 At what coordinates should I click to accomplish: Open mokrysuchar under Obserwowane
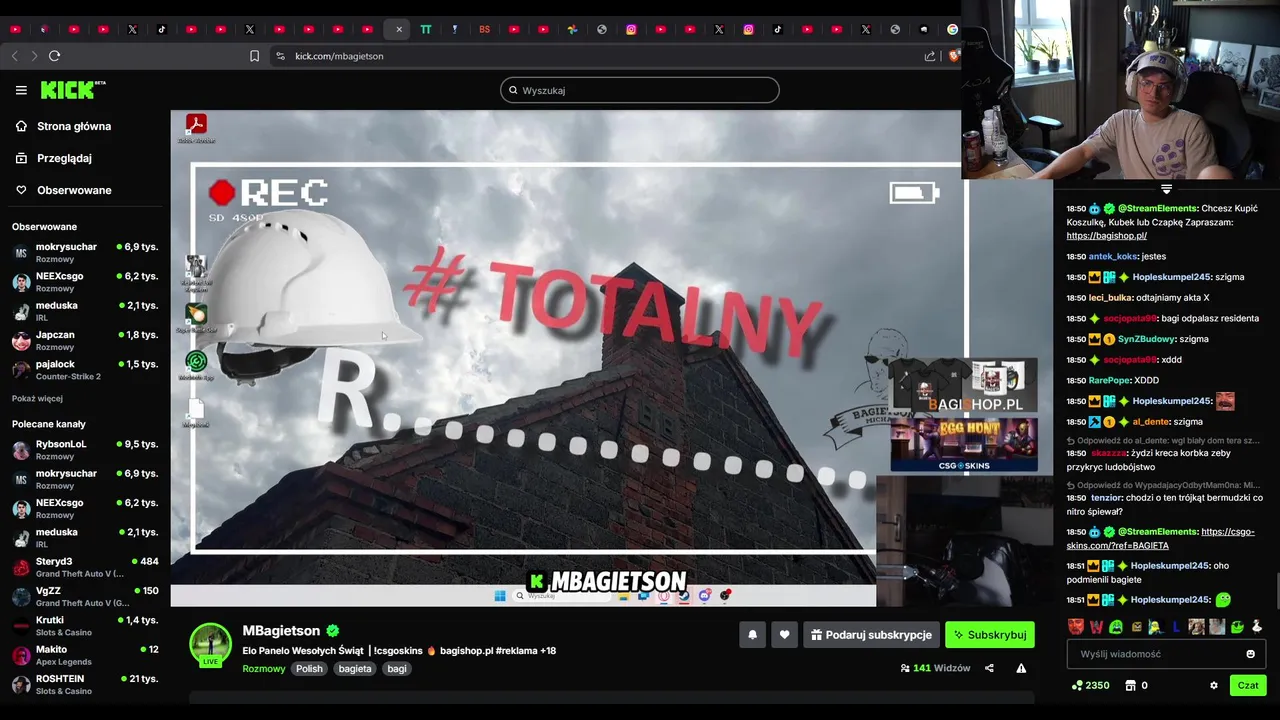tap(85, 252)
